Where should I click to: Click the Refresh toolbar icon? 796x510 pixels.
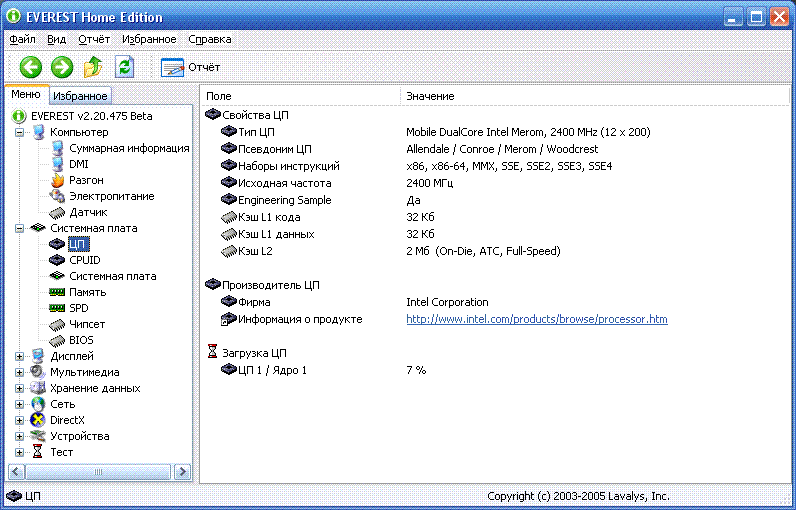pos(124,67)
